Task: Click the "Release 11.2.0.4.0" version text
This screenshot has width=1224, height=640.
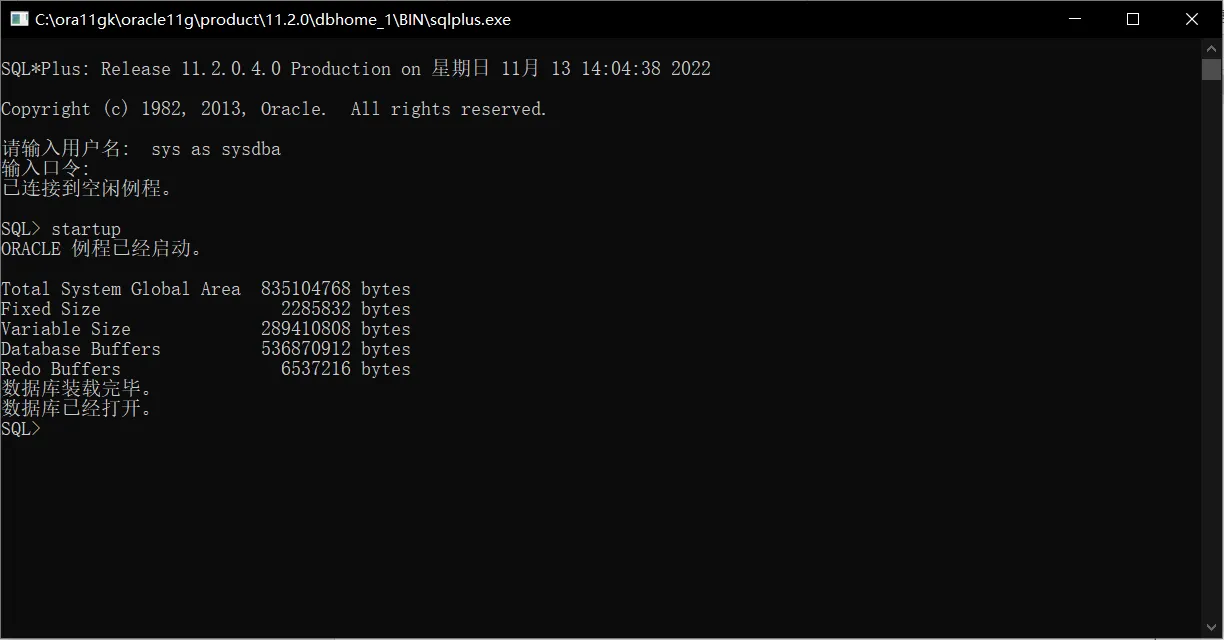Action: pyautogui.click(x=191, y=69)
